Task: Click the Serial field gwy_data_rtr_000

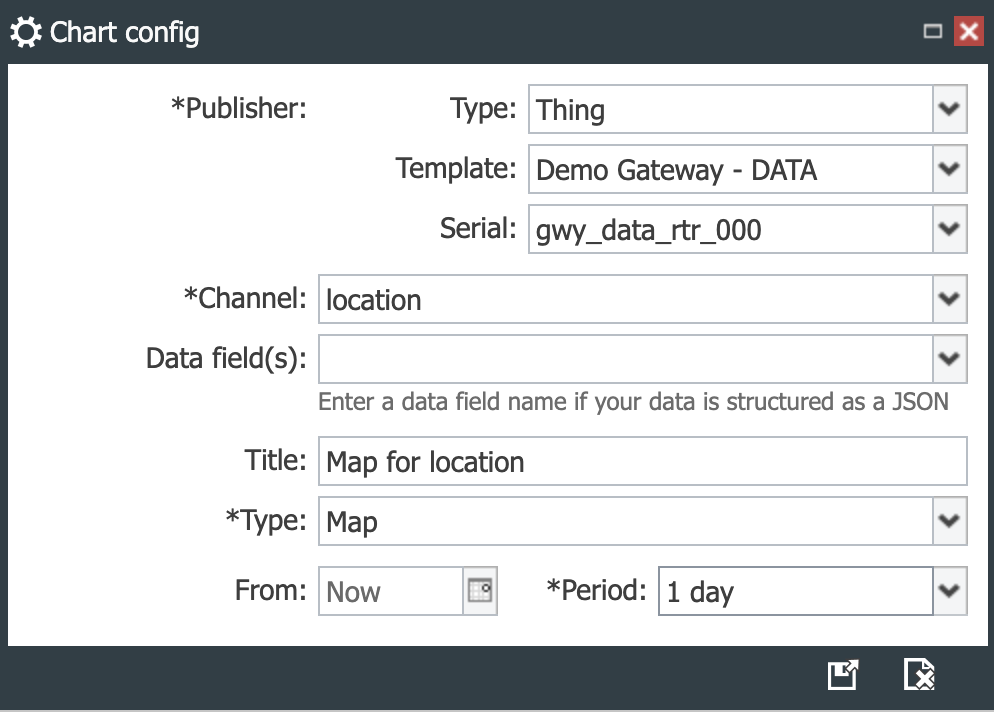Action: (x=731, y=229)
